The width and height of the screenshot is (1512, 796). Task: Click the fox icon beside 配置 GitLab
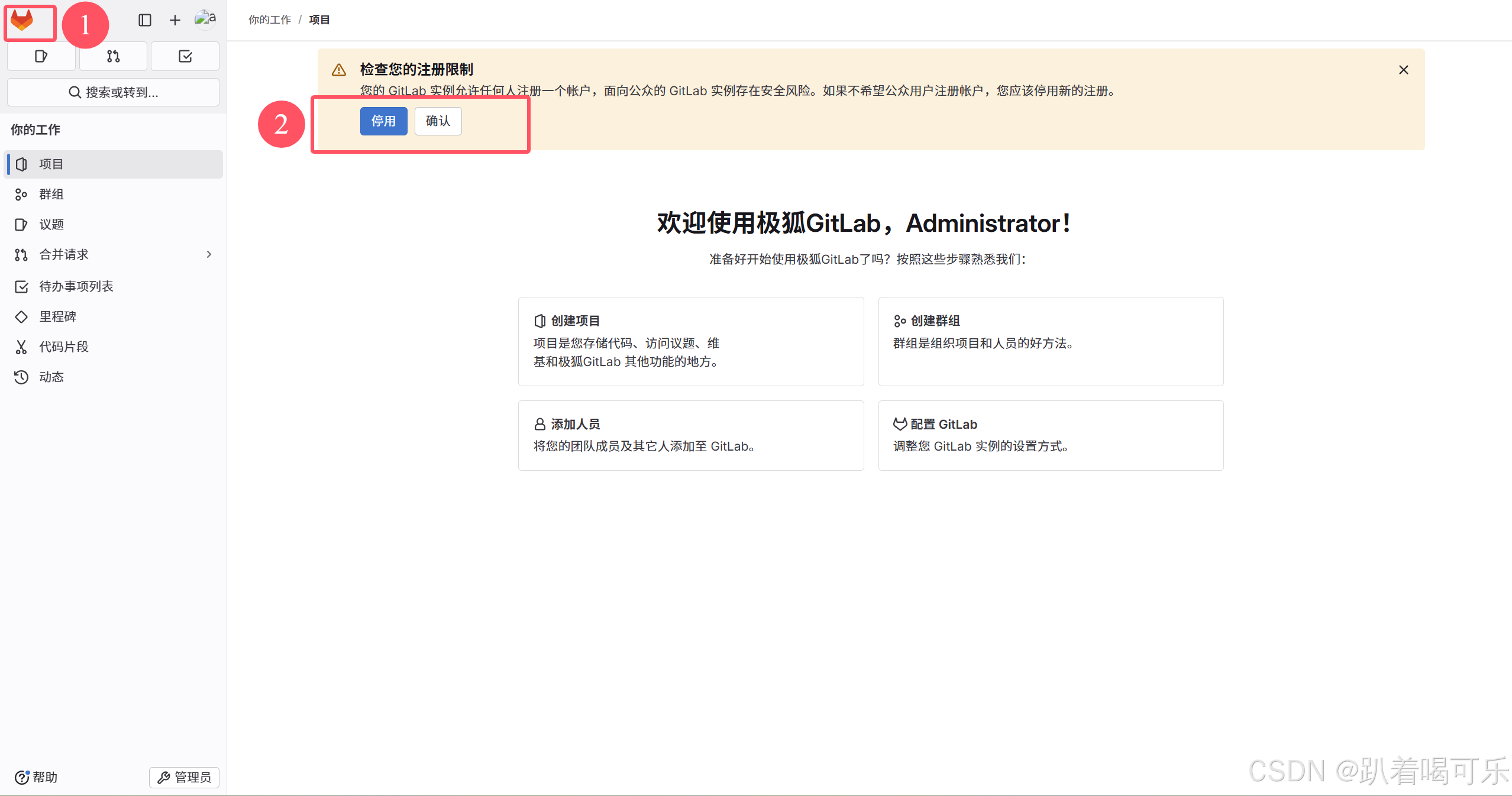[900, 424]
